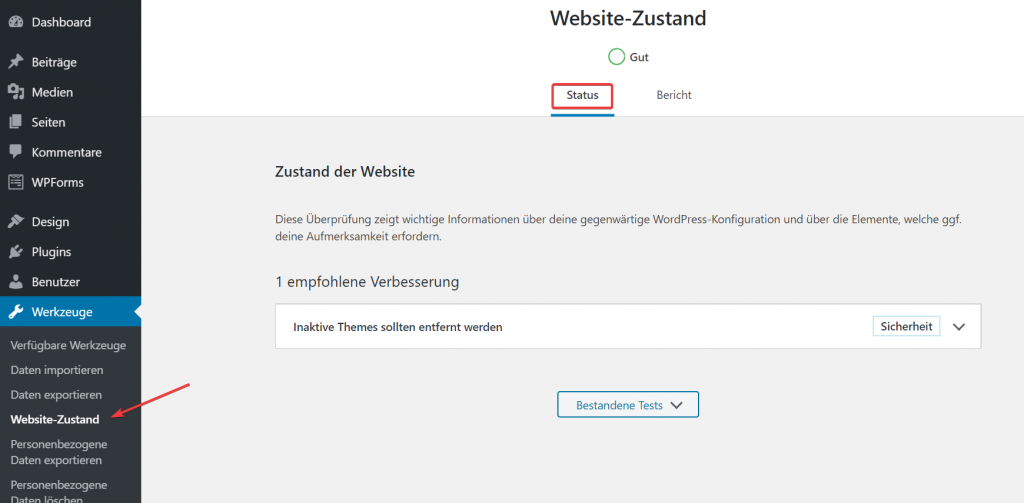This screenshot has width=1024, height=503.
Task: Select the Status tab
Action: (582, 95)
